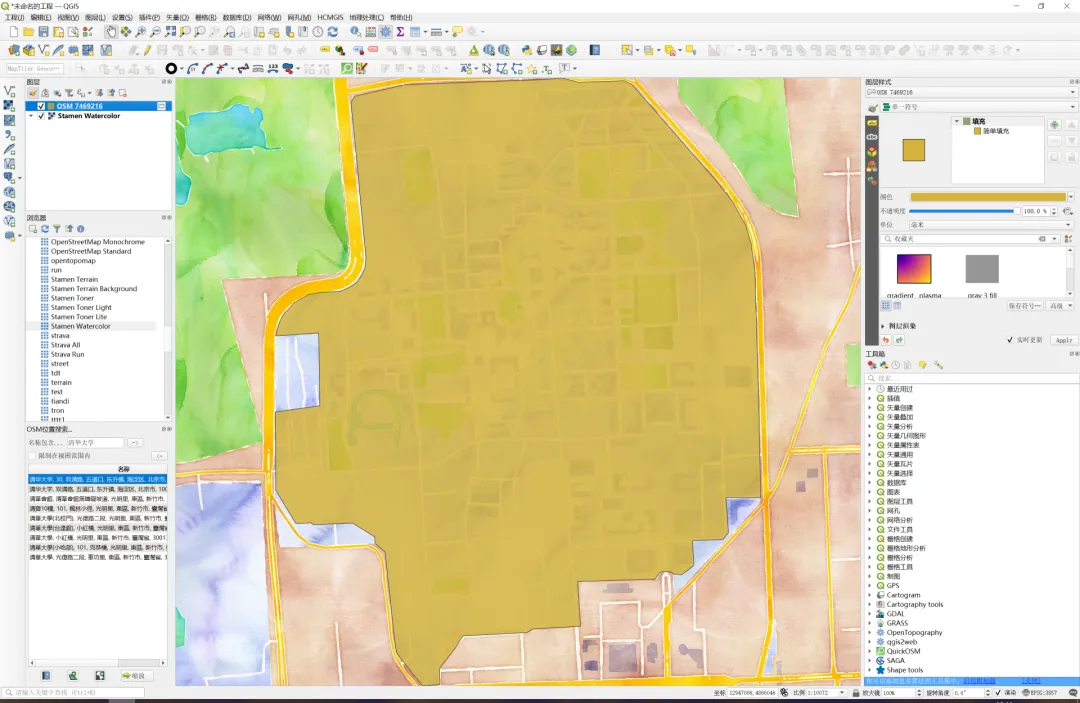The height and width of the screenshot is (703, 1080).
Task: Select the Pan Map hand tool
Action: pyautogui.click(x=110, y=32)
